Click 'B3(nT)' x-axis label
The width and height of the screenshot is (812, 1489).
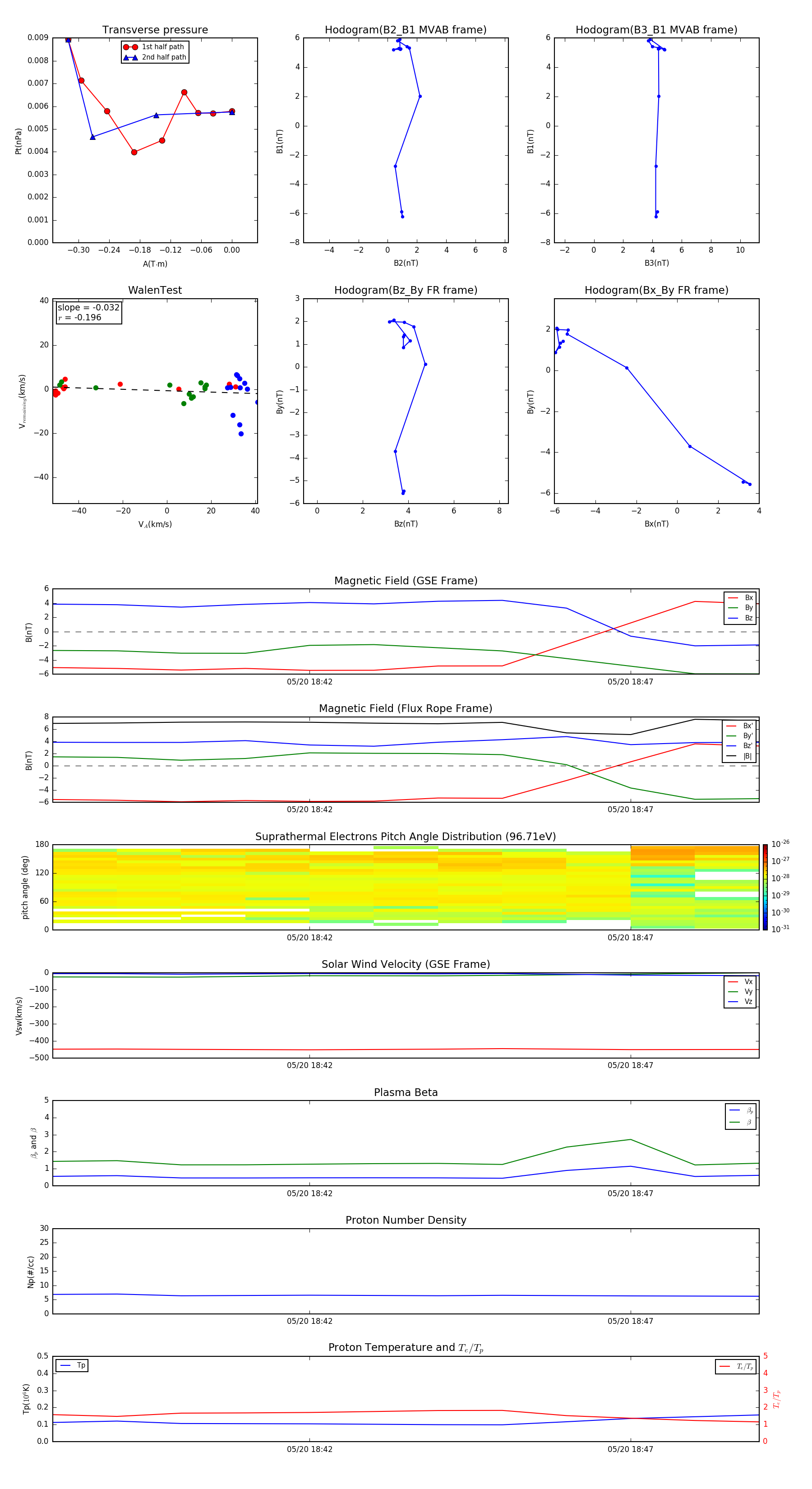[x=656, y=263]
